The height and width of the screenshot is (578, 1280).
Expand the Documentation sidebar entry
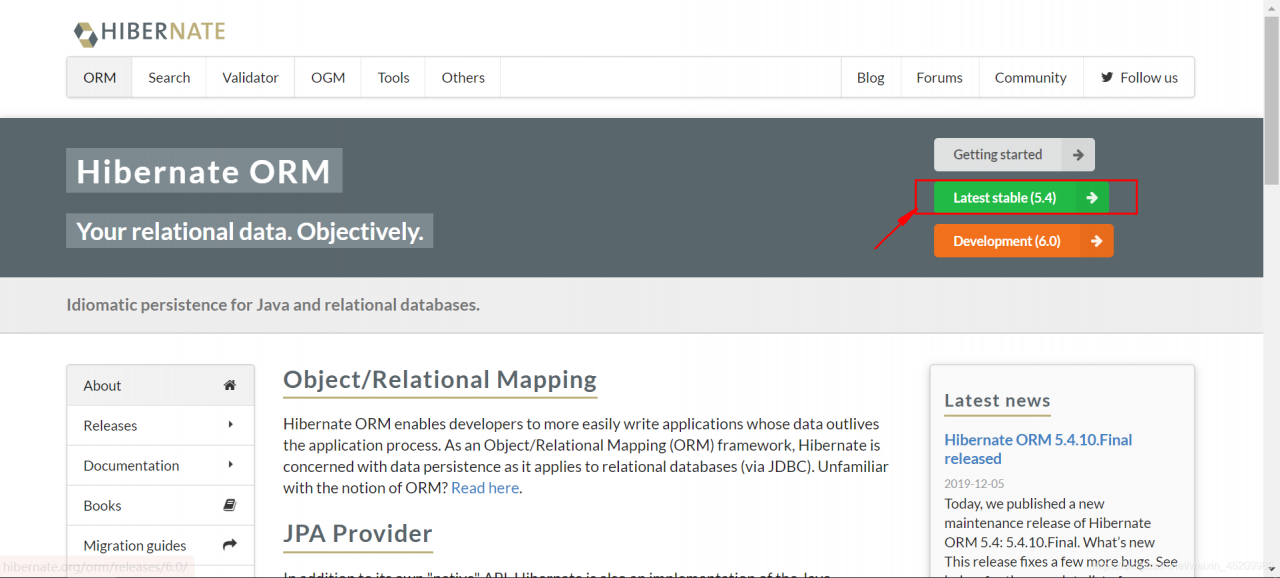pyautogui.click(x=160, y=465)
